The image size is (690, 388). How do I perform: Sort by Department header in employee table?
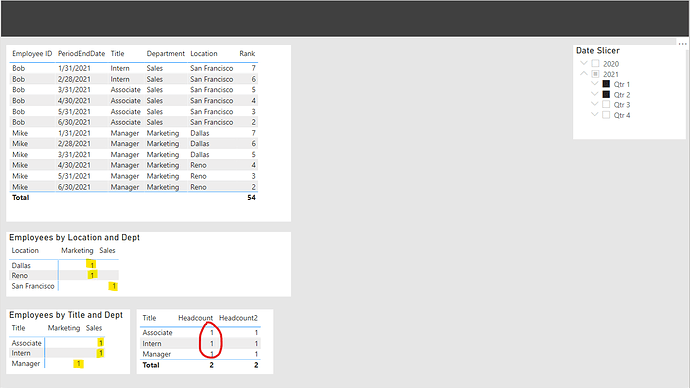(165, 54)
